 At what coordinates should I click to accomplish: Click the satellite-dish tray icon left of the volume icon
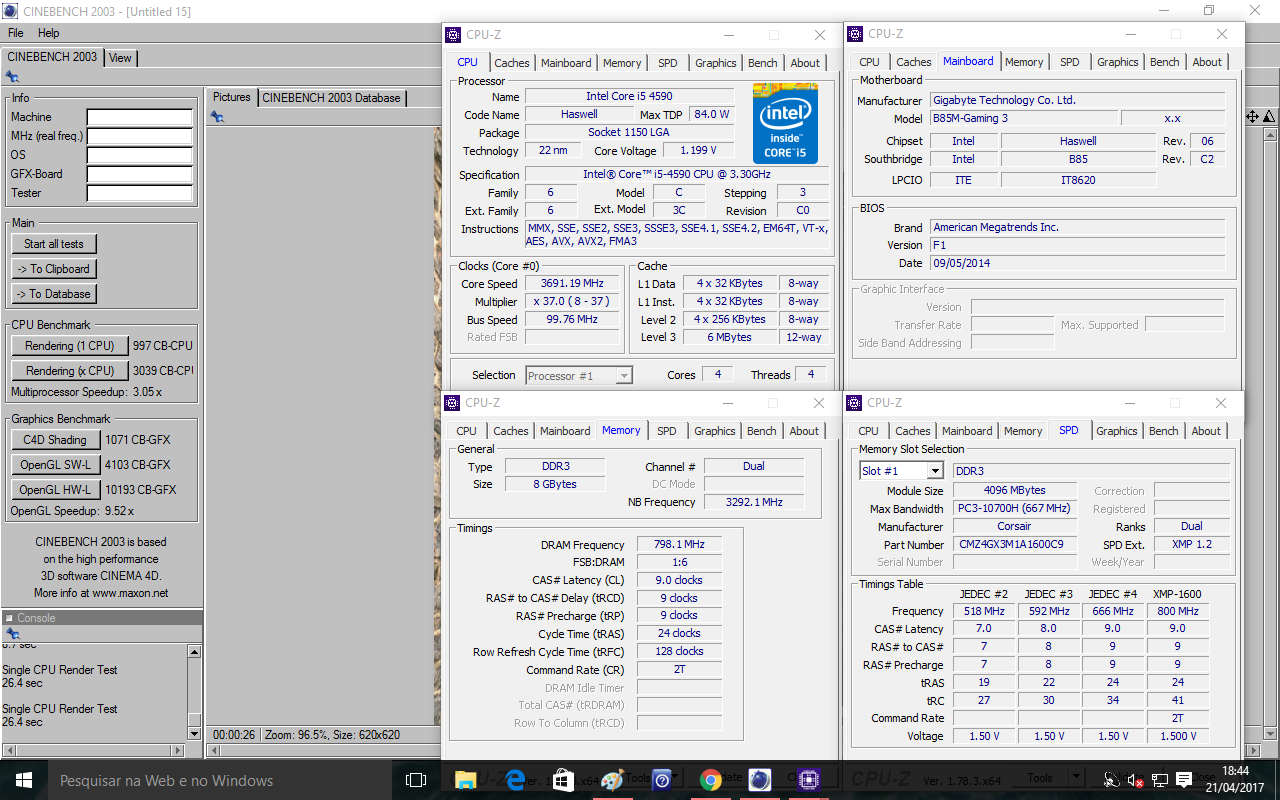(1111, 780)
